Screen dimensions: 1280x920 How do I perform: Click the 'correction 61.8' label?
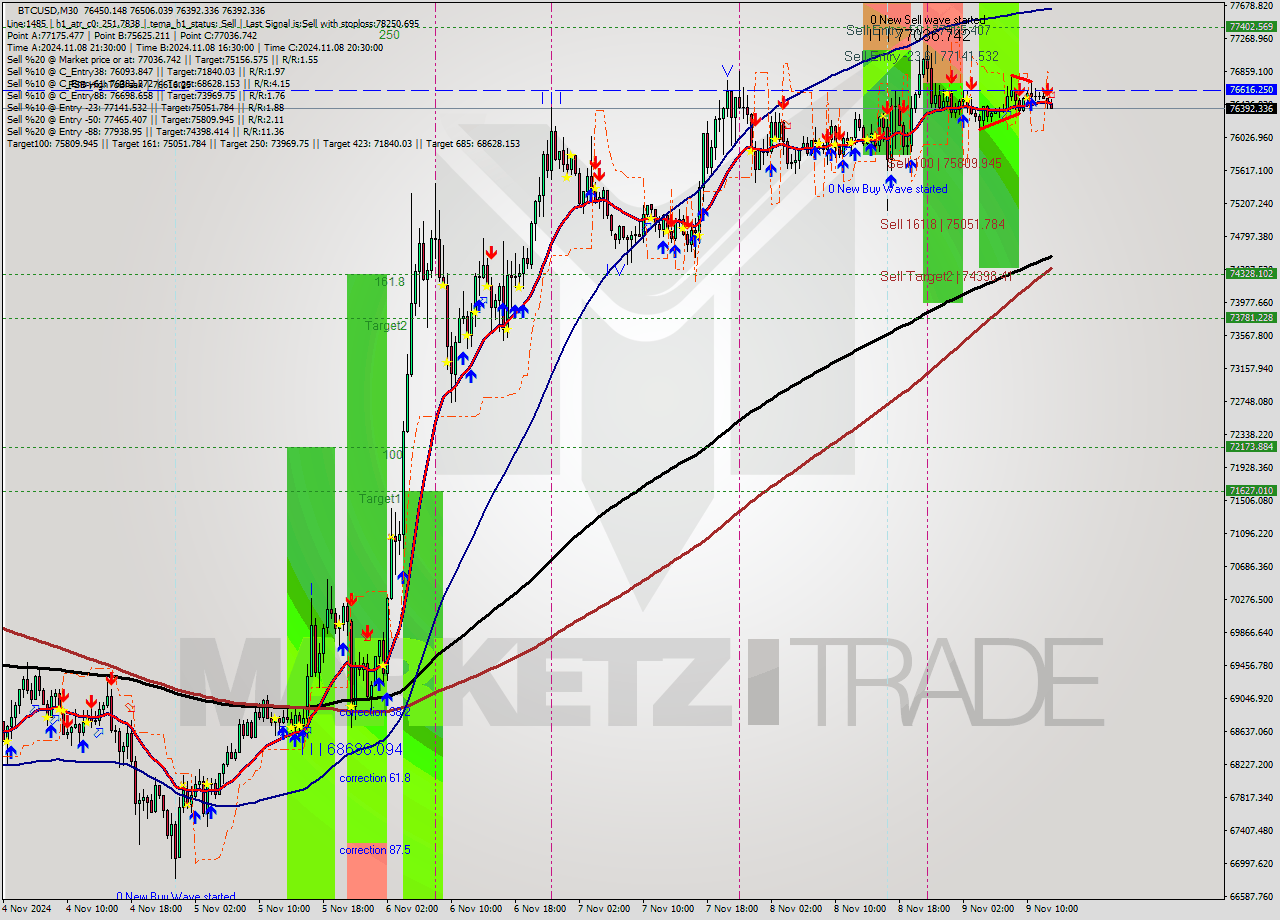pos(374,778)
